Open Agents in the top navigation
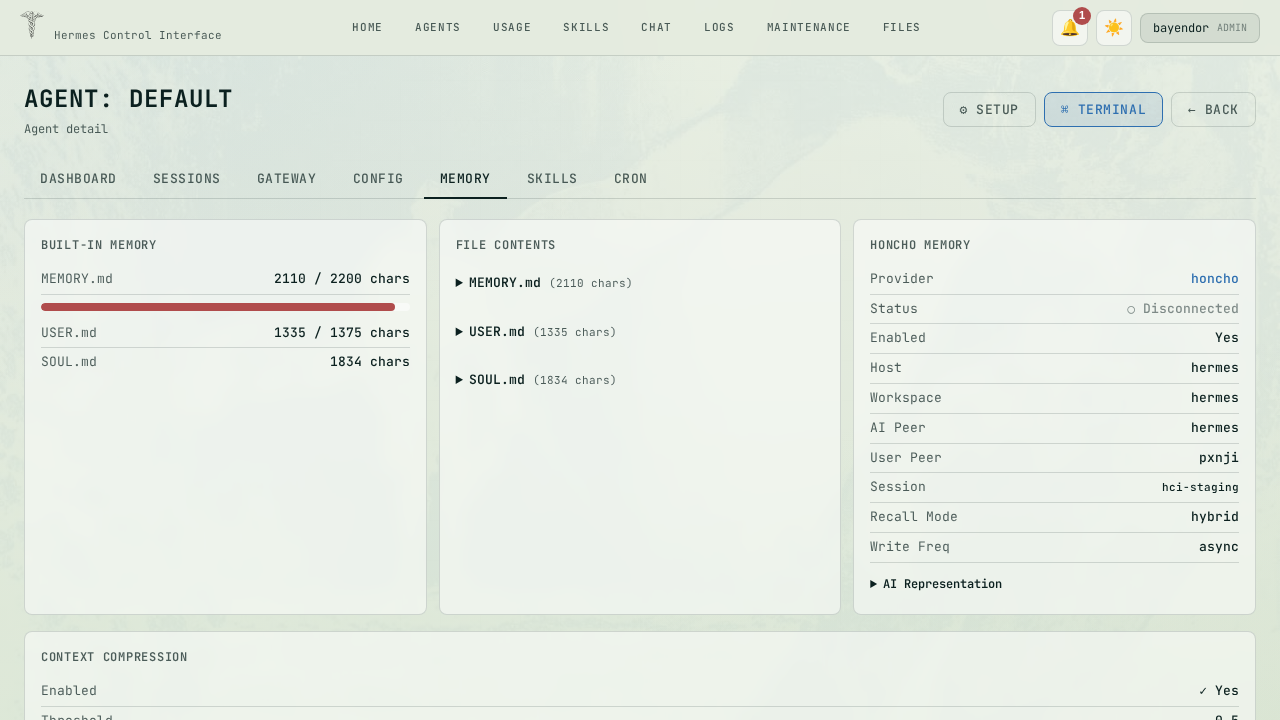The width and height of the screenshot is (1280, 720). tap(437, 28)
